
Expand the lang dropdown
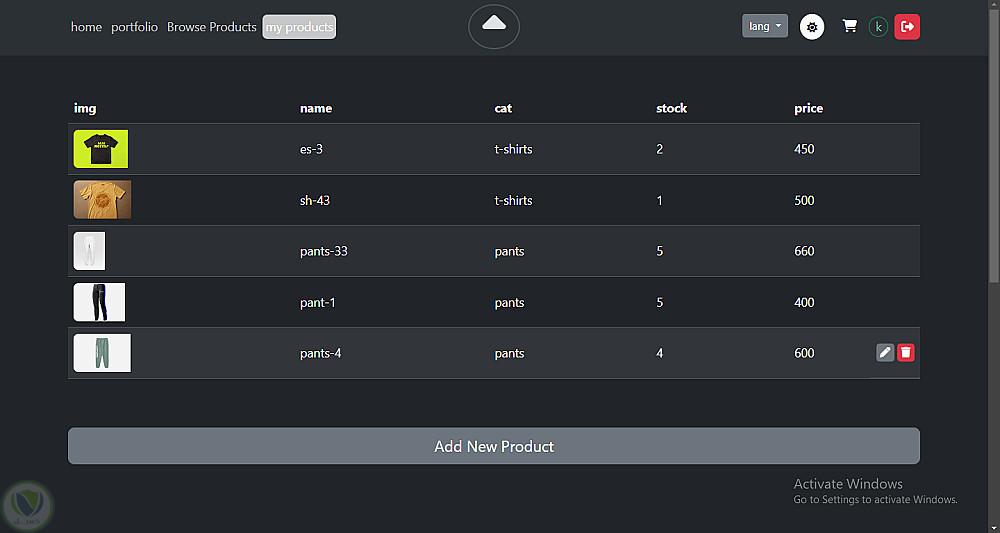(765, 27)
